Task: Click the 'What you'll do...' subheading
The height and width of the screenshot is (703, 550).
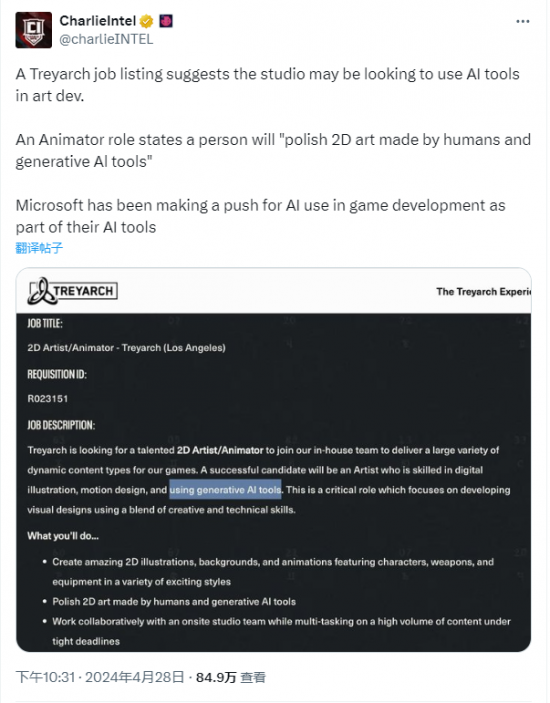Action: (63, 536)
